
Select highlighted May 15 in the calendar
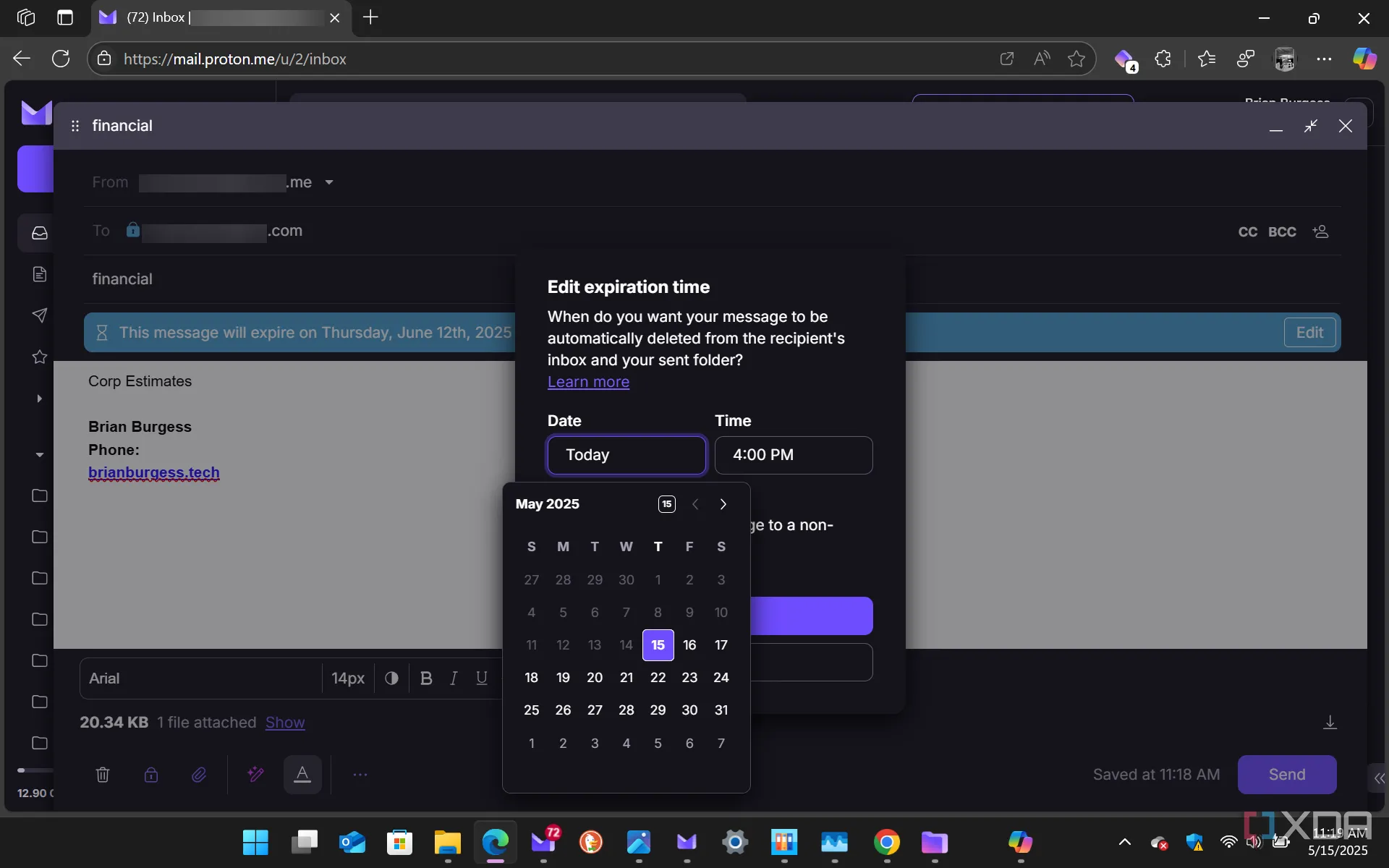click(x=658, y=645)
